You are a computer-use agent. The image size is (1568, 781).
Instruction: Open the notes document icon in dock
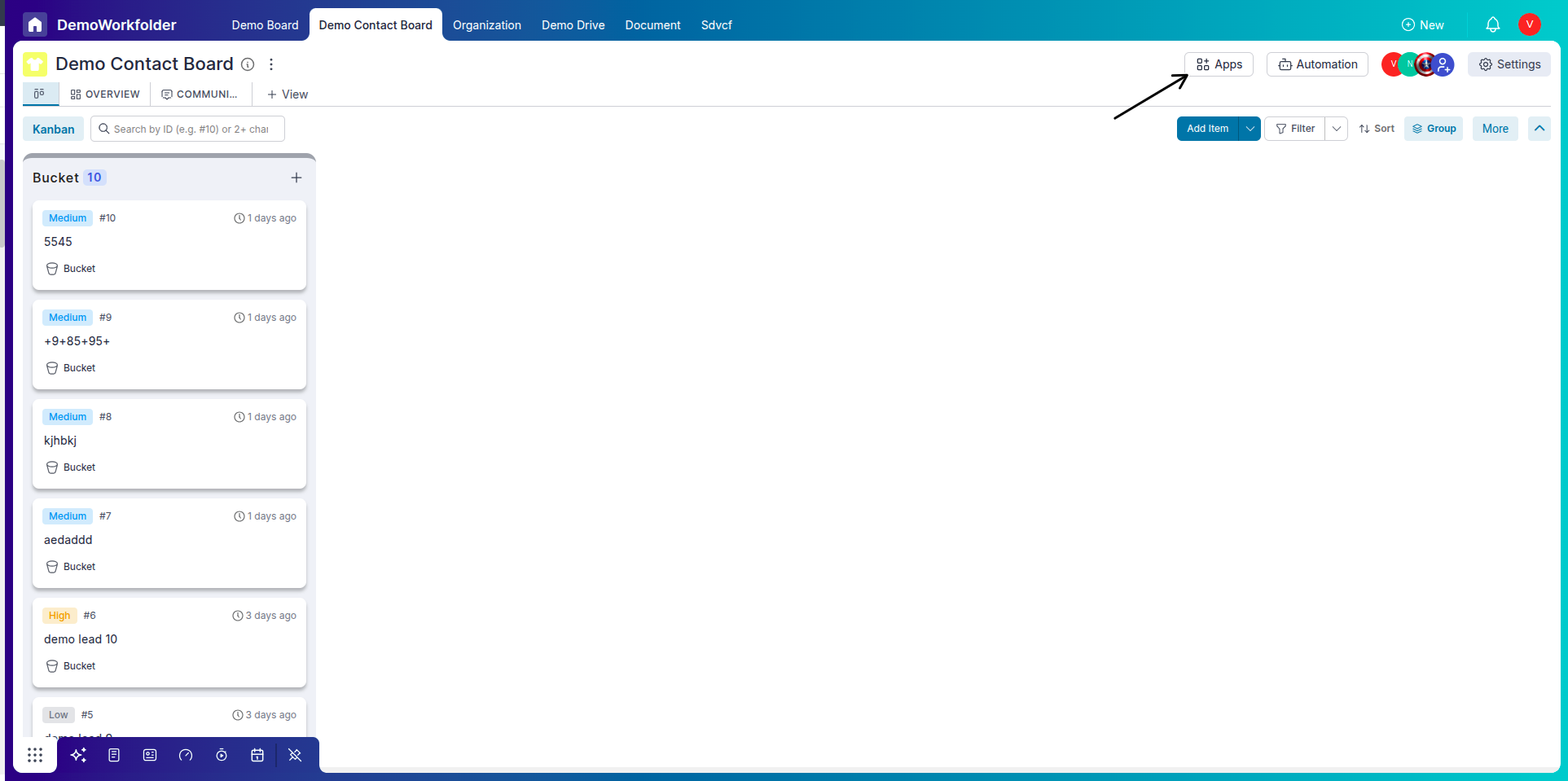[114, 755]
